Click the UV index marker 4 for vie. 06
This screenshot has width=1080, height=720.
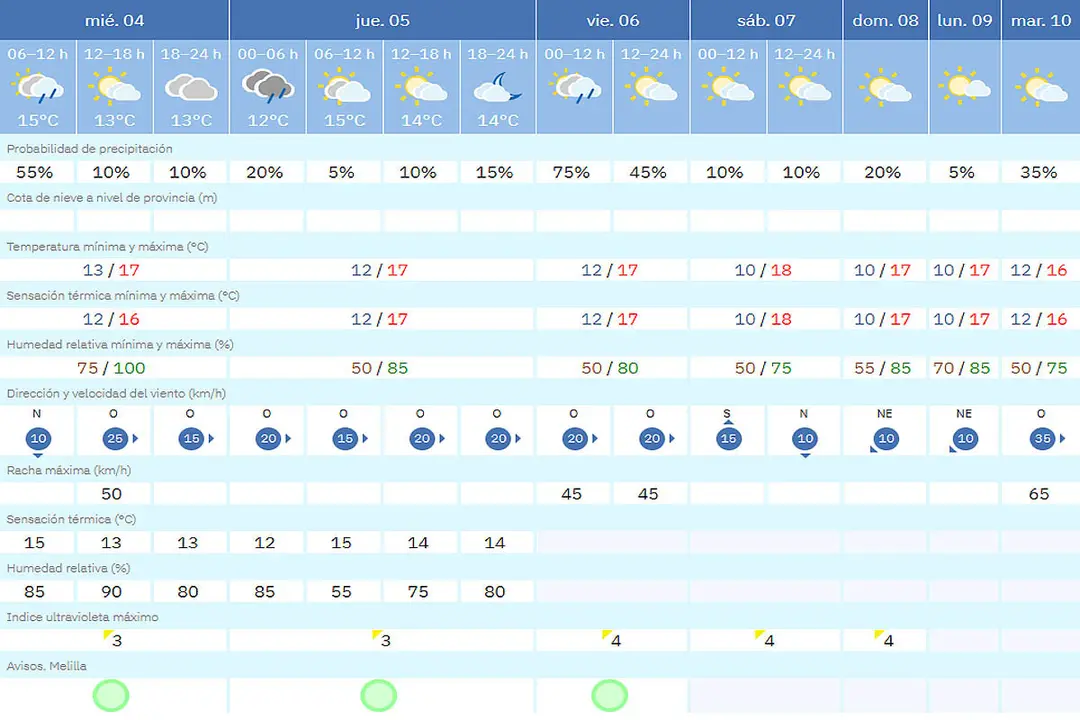[x=612, y=639]
